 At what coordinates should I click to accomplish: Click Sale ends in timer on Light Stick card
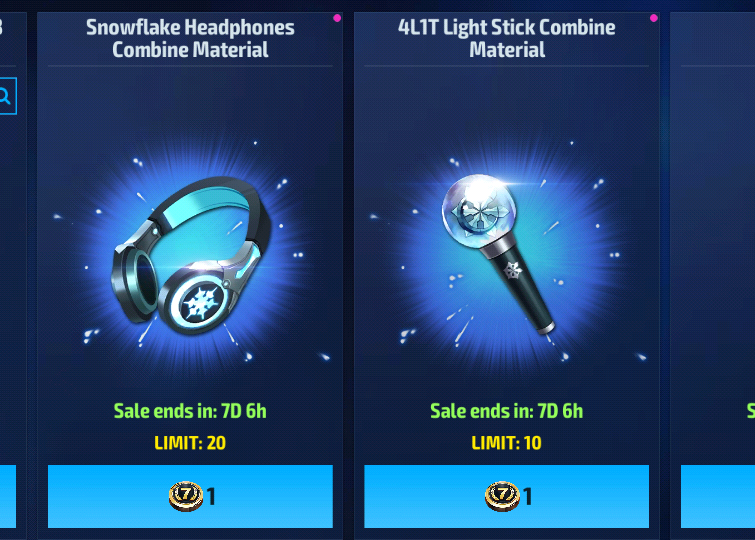pyautogui.click(x=507, y=411)
